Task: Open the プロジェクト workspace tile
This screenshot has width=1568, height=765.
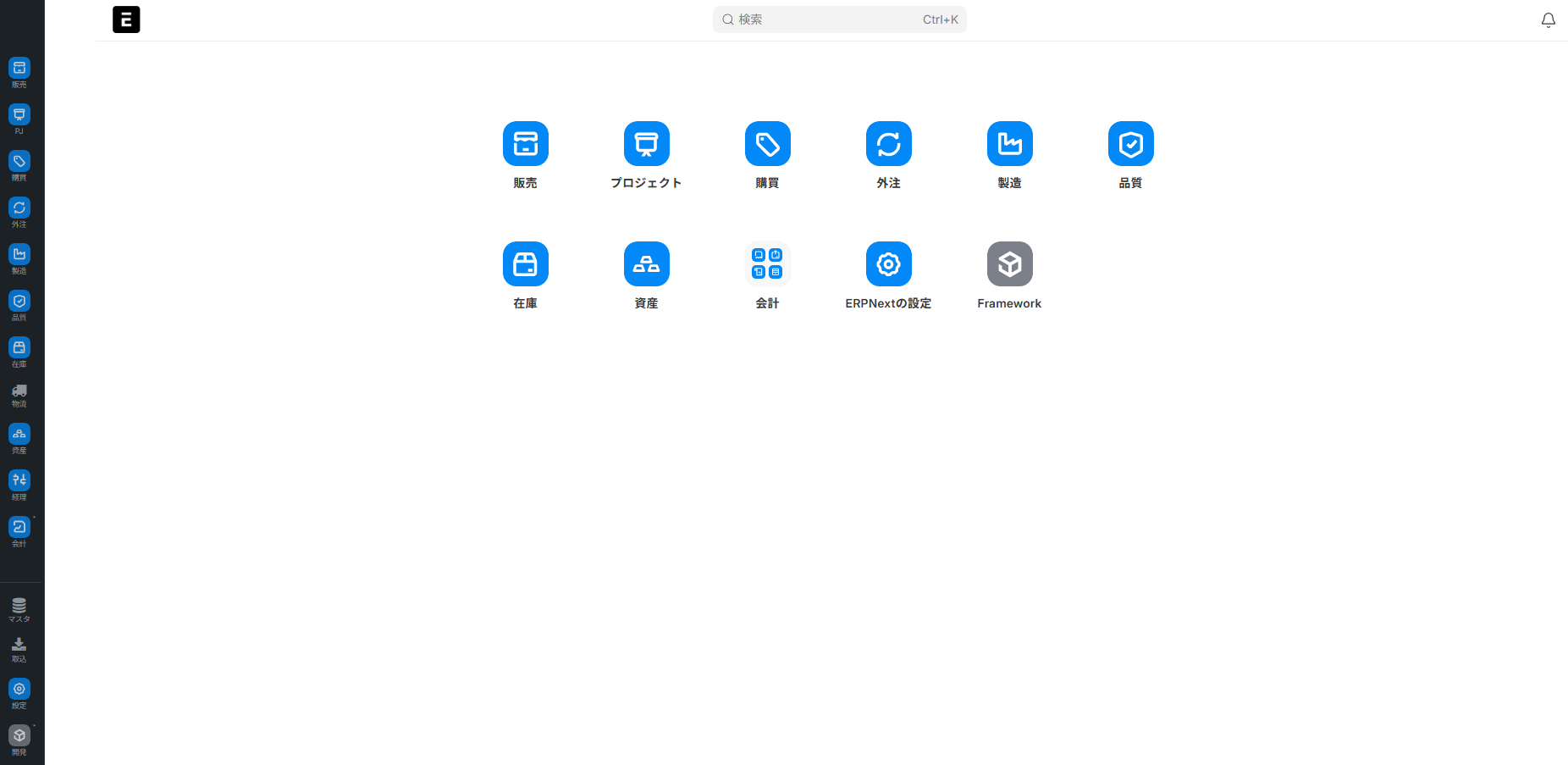Action: click(646, 144)
